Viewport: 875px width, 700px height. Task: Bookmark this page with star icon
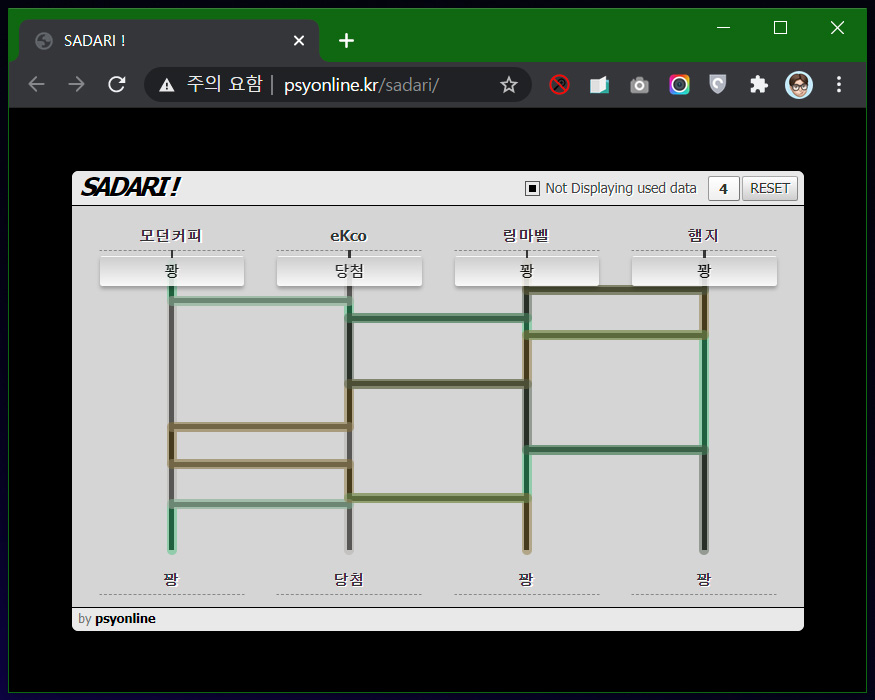pyautogui.click(x=508, y=85)
